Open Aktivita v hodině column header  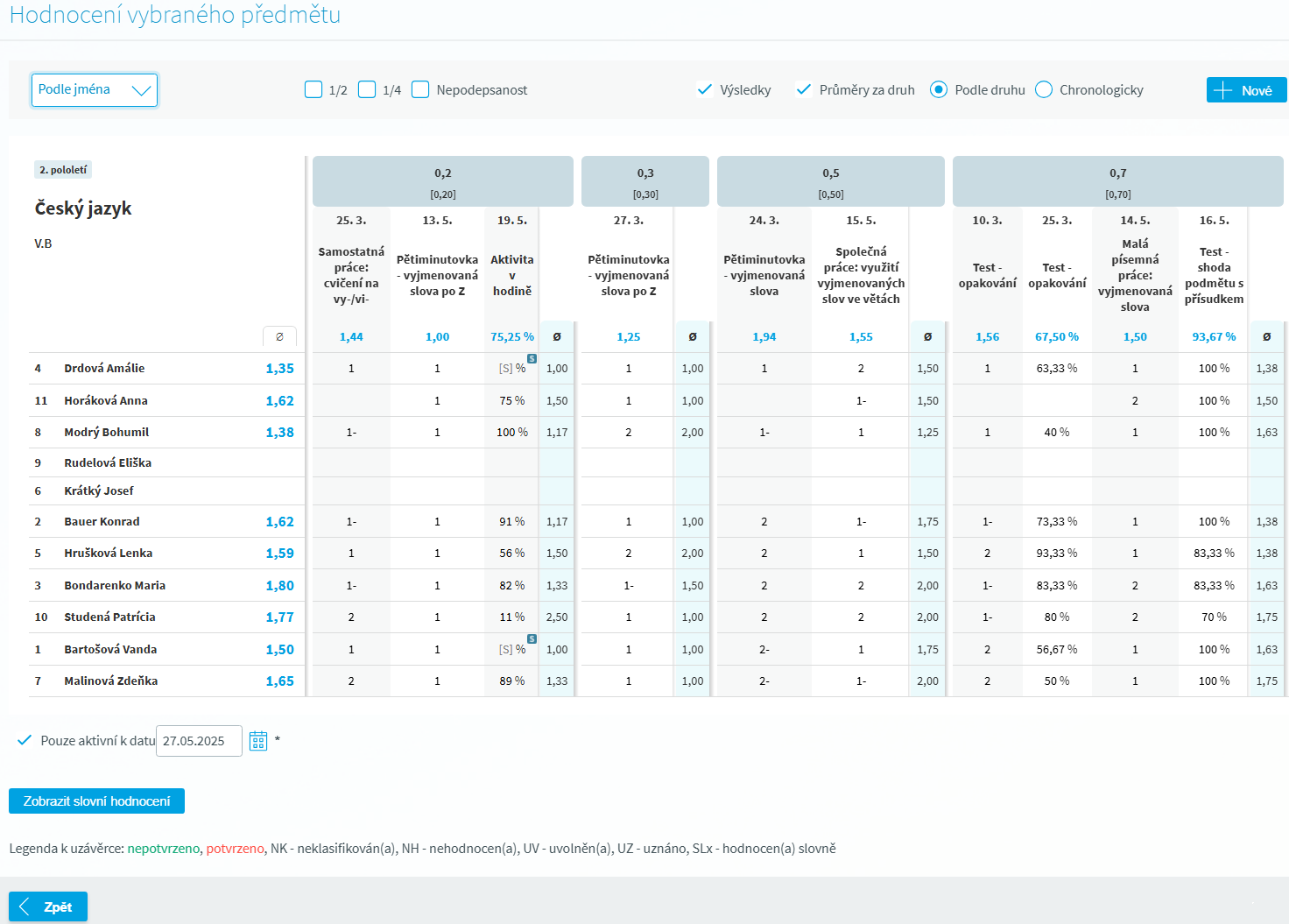[512, 275]
